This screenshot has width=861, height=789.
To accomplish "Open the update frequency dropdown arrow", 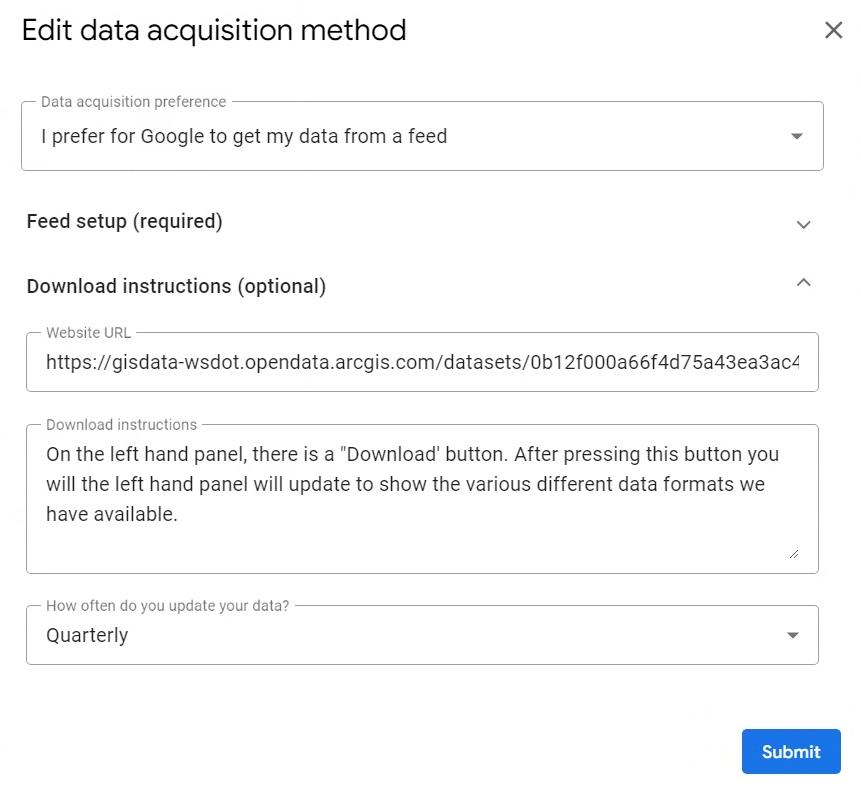I will click(x=792, y=635).
